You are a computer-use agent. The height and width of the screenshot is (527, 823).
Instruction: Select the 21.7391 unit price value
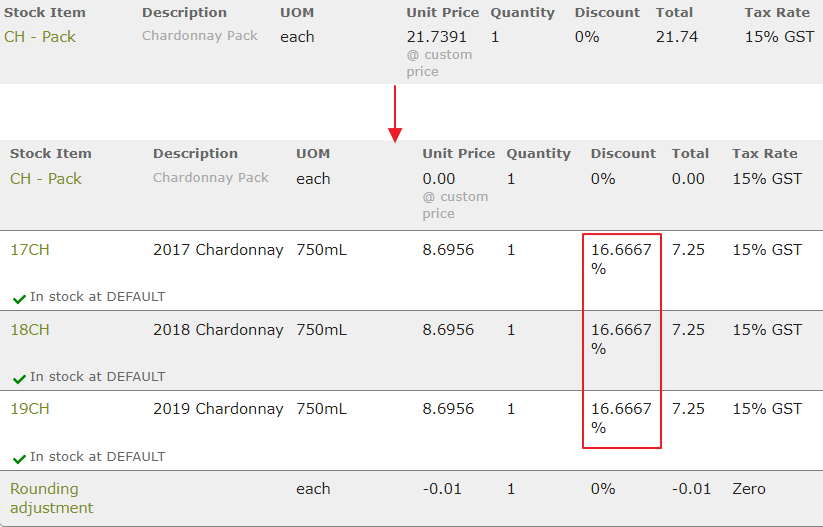[437, 37]
